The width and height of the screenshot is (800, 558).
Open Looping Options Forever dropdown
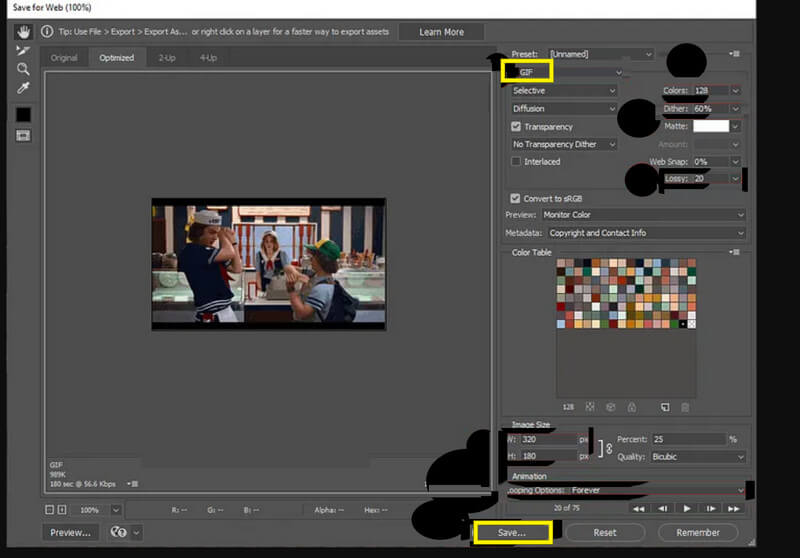click(657, 490)
